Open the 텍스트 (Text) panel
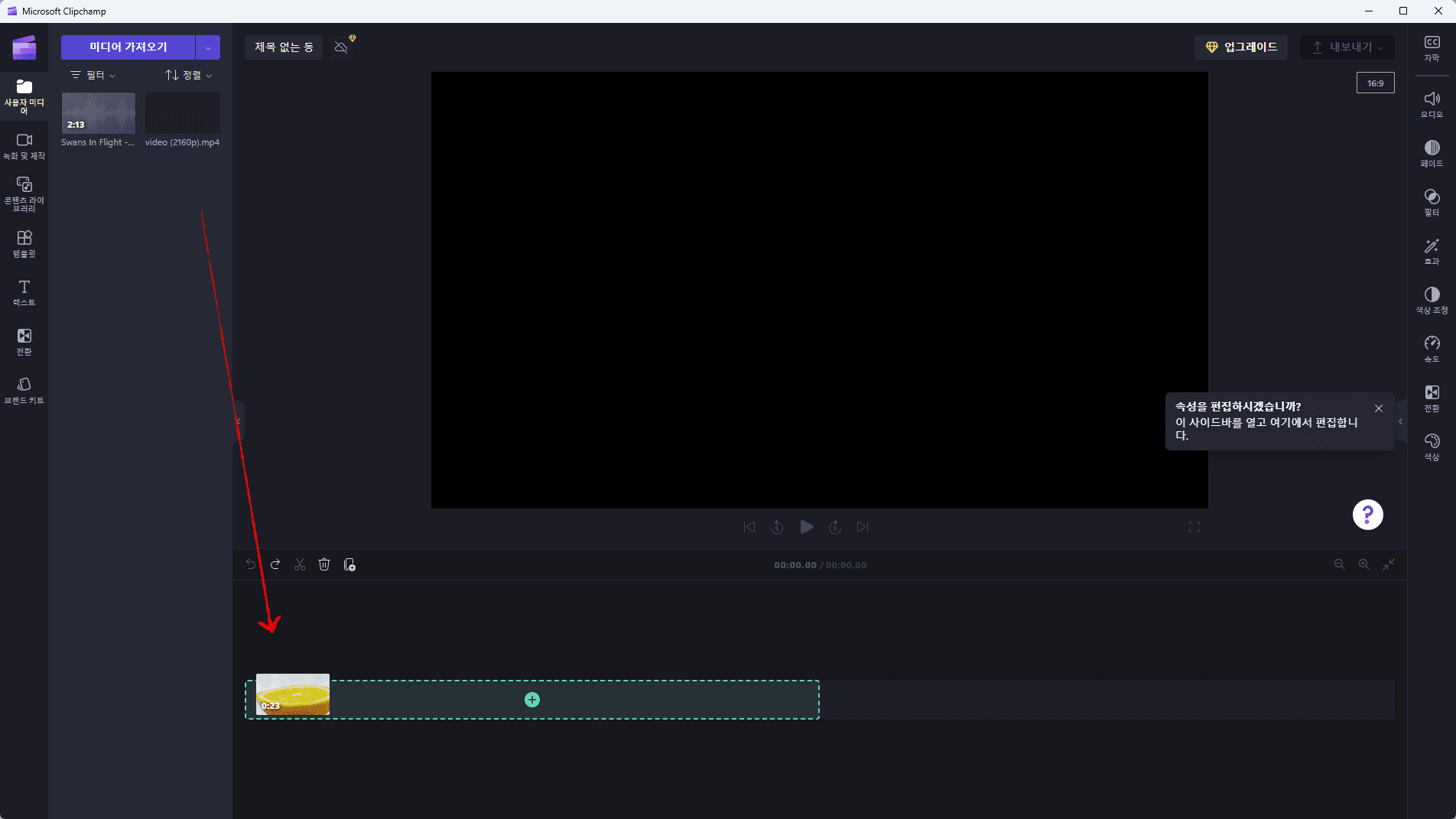The image size is (1456, 819). pyautogui.click(x=24, y=293)
